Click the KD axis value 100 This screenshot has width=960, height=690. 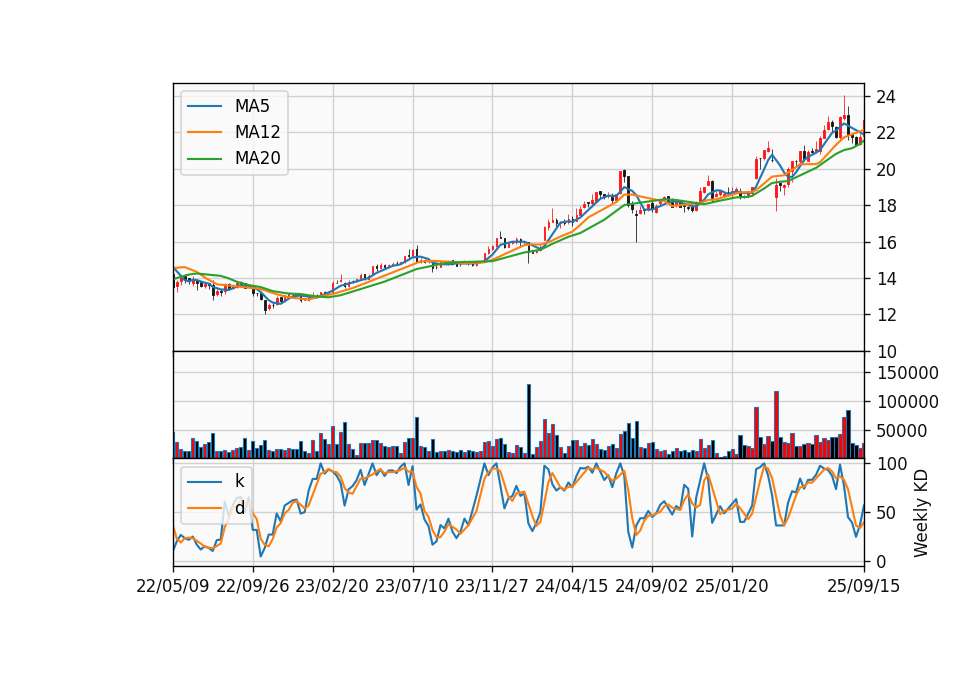892,464
